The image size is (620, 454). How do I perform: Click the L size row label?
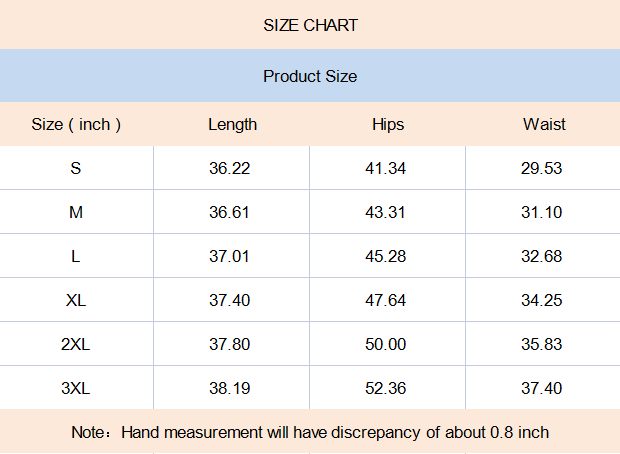[x=76, y=256]
